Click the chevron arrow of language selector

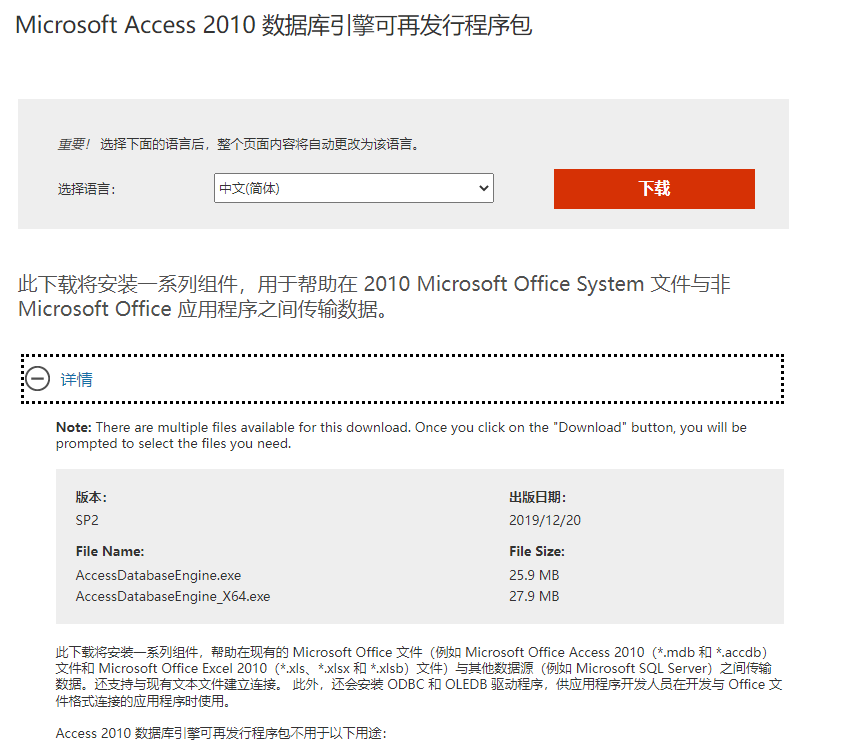tap(484, 188)
